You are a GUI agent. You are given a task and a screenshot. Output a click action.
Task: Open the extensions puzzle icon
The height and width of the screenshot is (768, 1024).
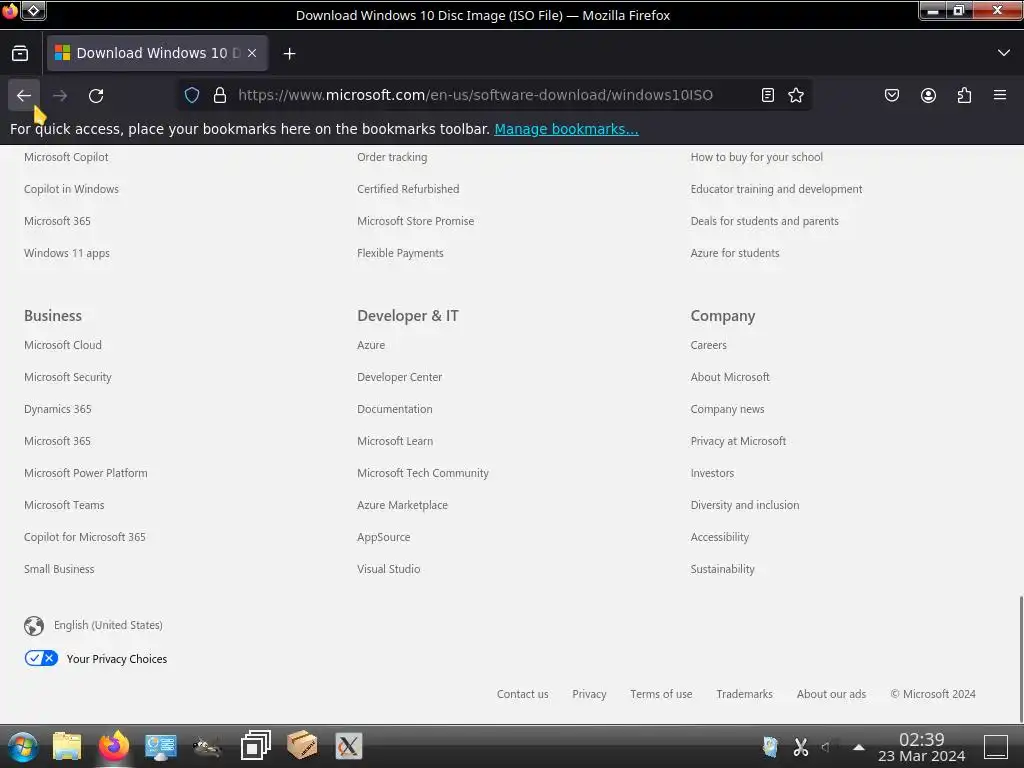coord(964,95)
